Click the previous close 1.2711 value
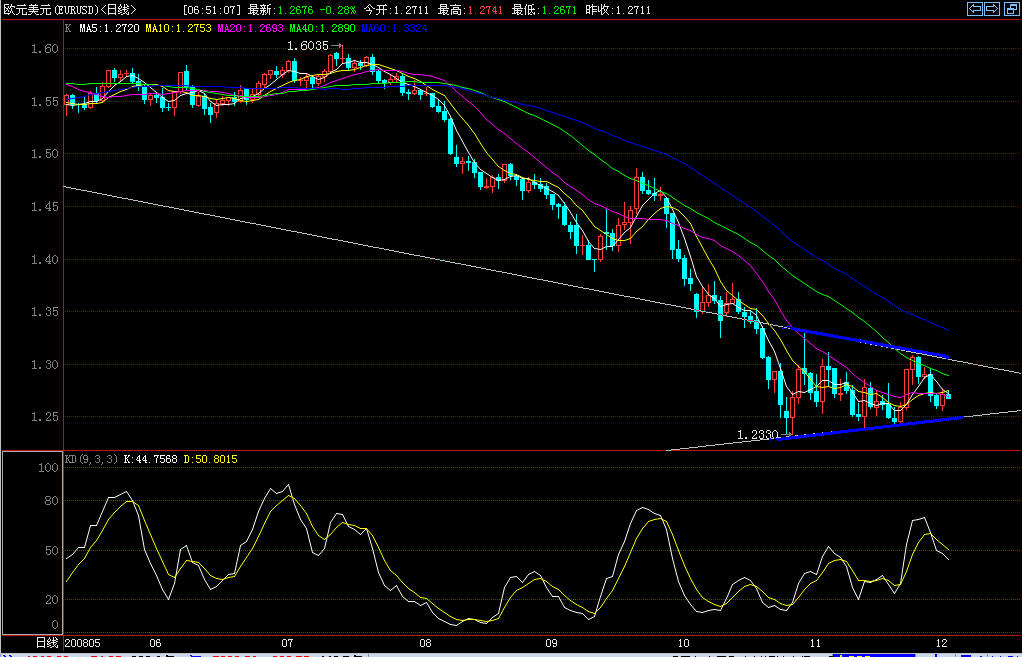The width and height of the screenshot is (1022, 657). (x=633, y=10)
